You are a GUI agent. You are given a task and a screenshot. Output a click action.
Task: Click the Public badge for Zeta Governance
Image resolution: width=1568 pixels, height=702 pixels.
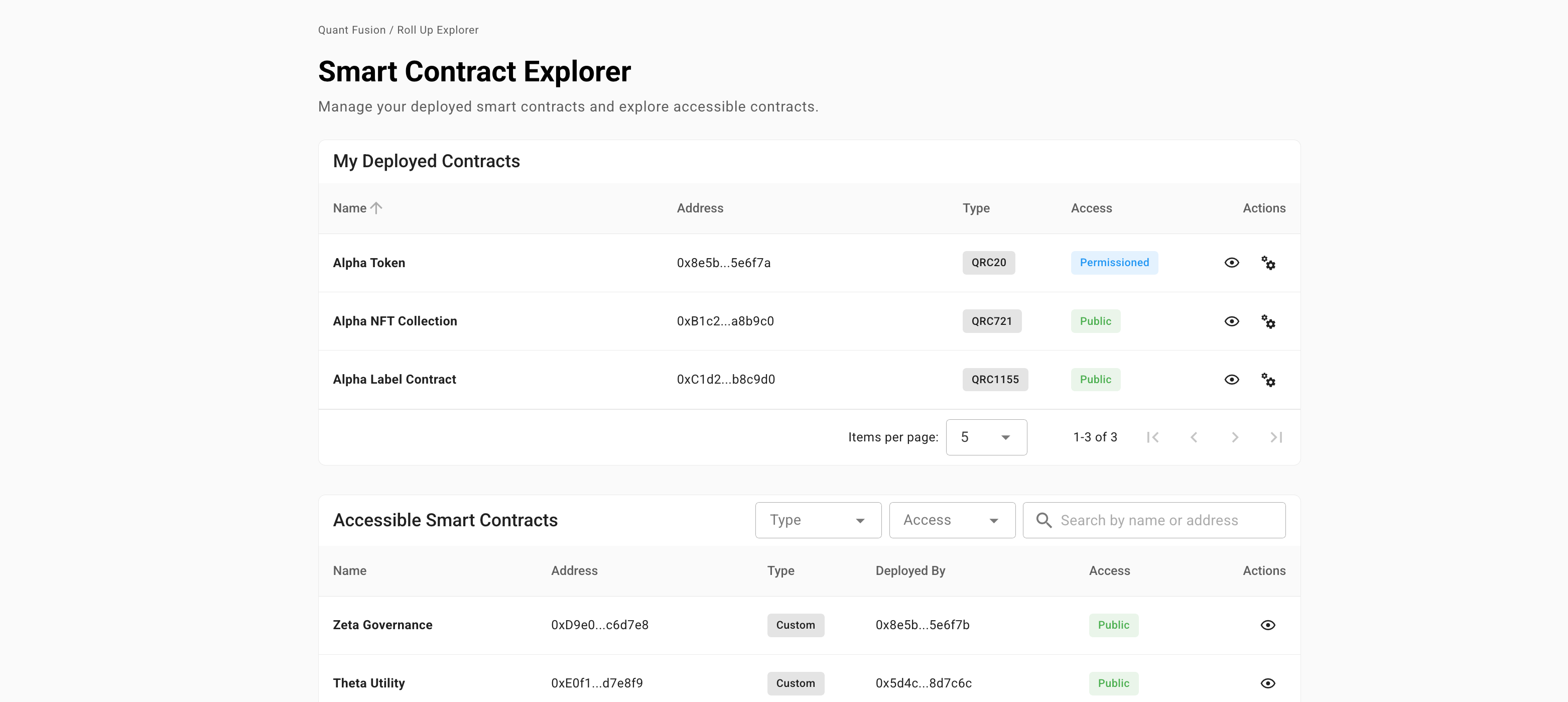(x=1113, y=625)
